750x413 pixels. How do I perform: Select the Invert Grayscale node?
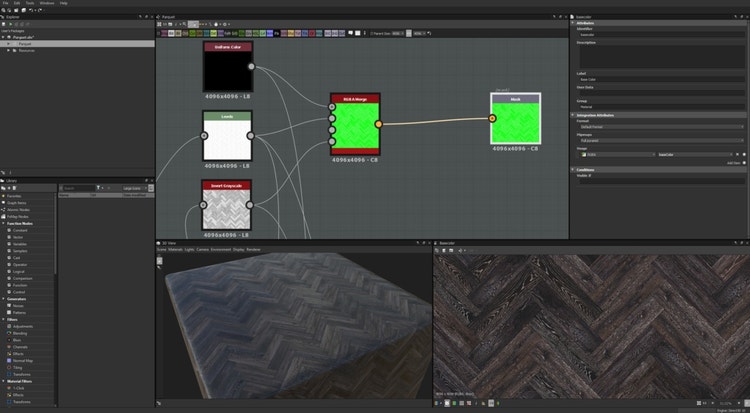[x=227, y=209]
